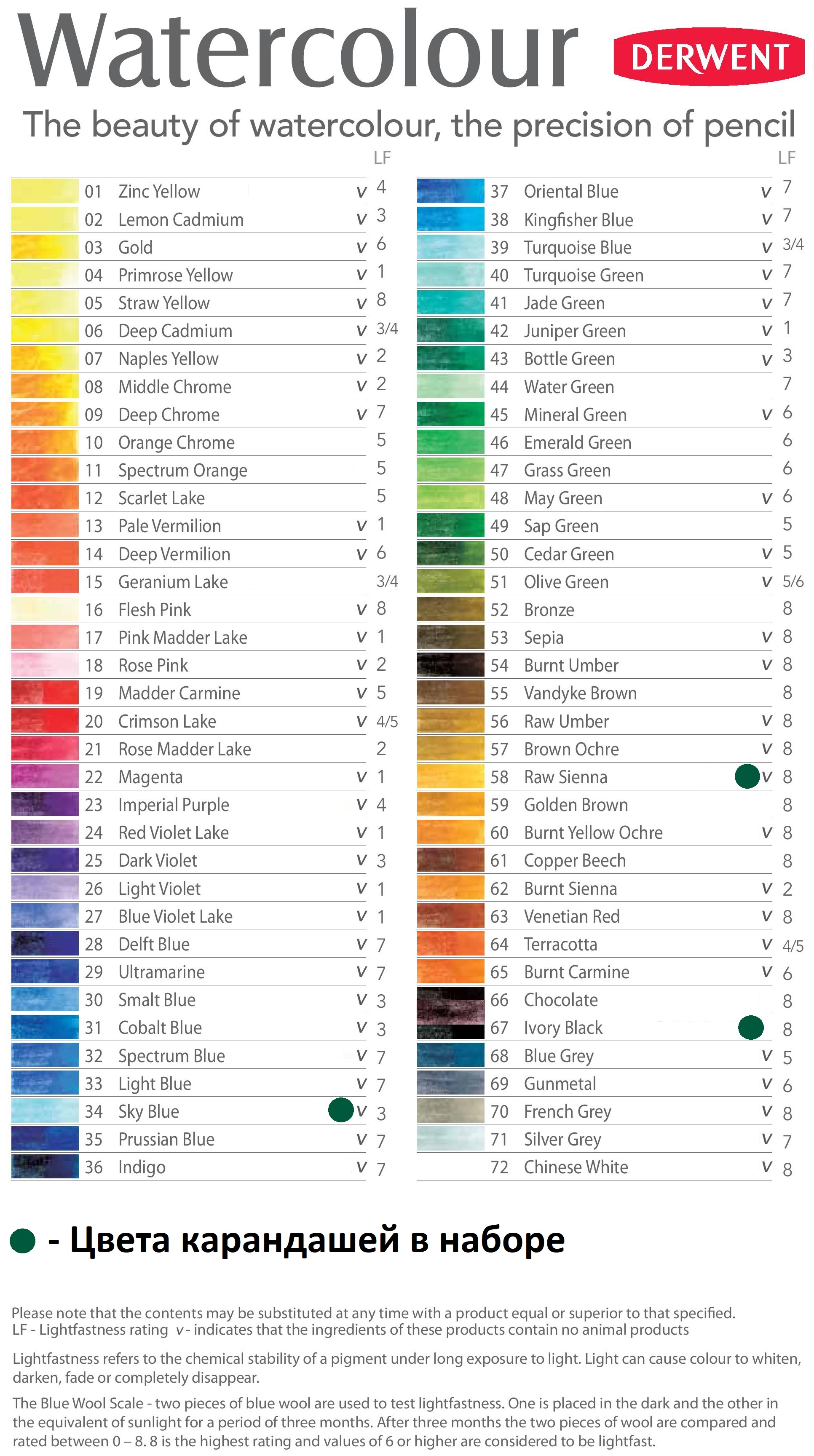This screenshot has height=1456, width=814.
Task: Click the green legend dot above the footnotes
Action: (x=23, y=1241)
